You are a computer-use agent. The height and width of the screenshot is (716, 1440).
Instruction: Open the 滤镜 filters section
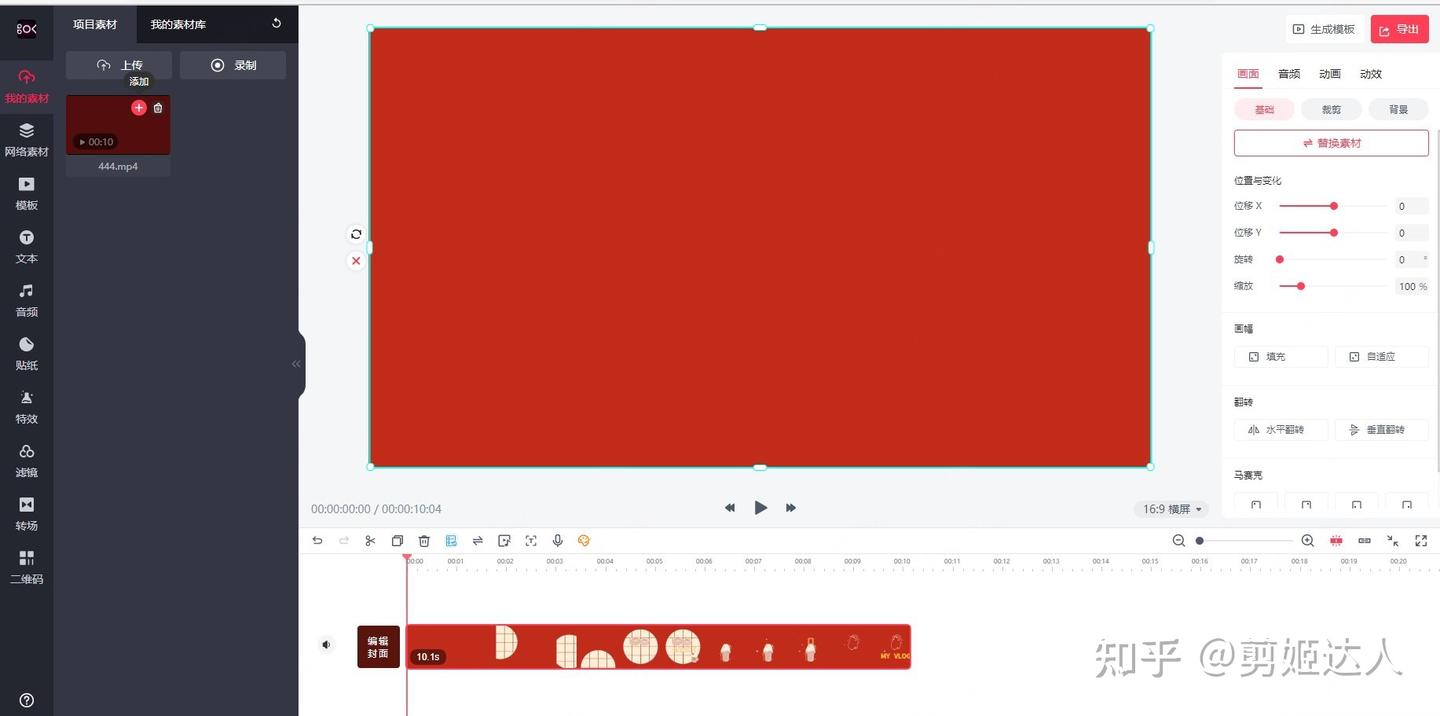(x=26, y=461)
